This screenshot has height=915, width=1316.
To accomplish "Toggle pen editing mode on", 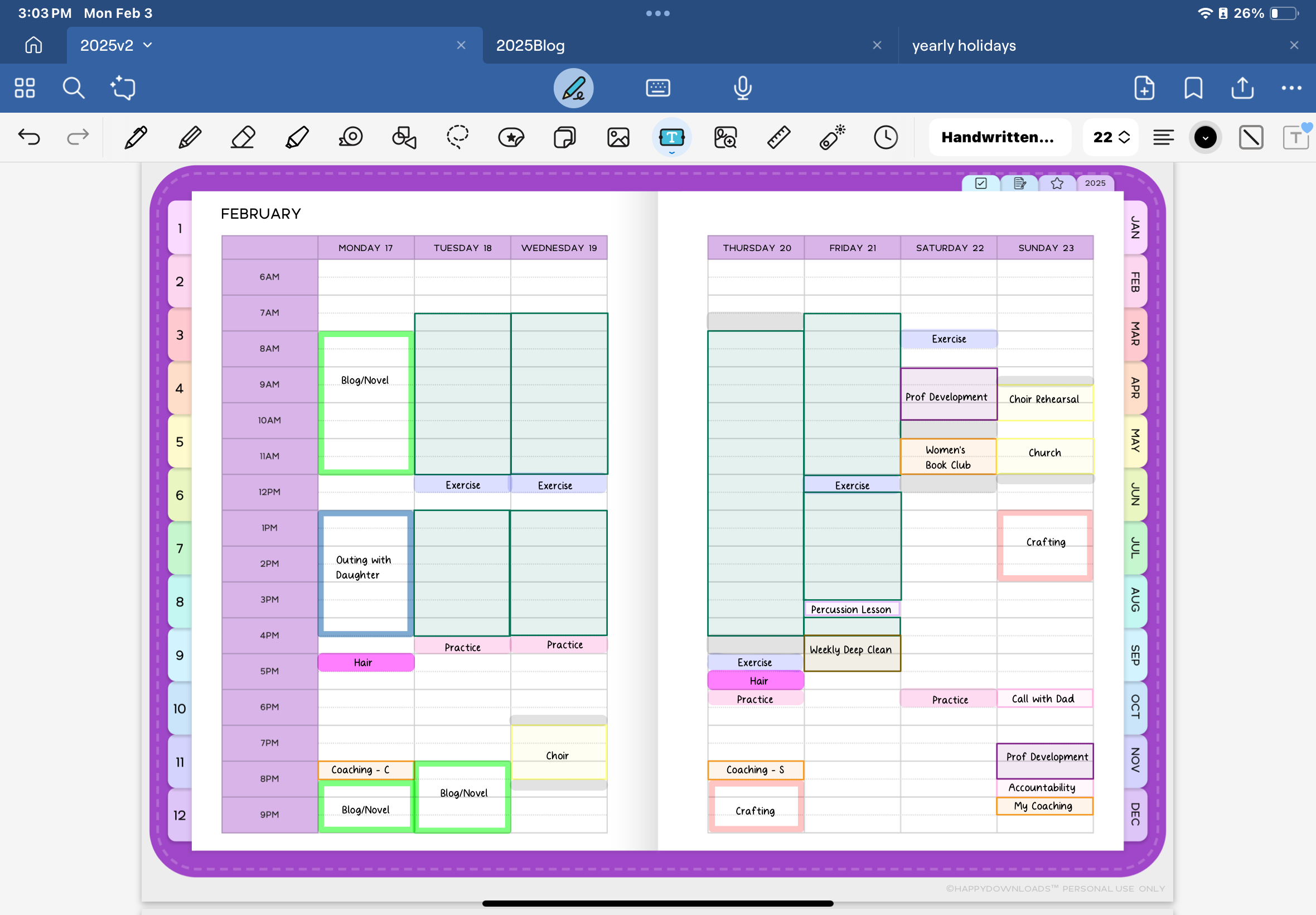I will coord(573,88).
